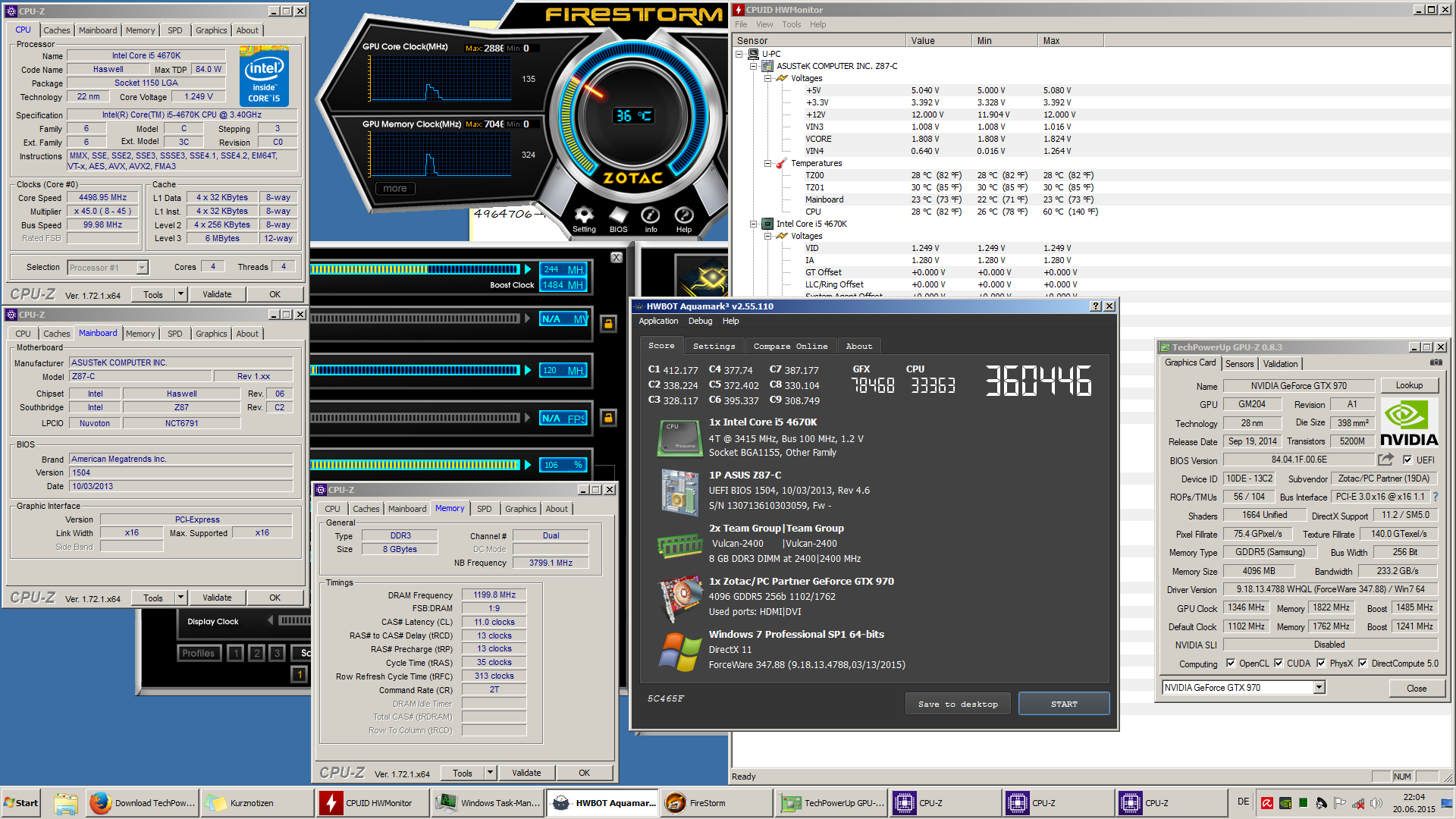Toggle the OpenCL checkbox in GPU-Z
The height and width of the screenshot is (819, 1456).
(1231, 663)
